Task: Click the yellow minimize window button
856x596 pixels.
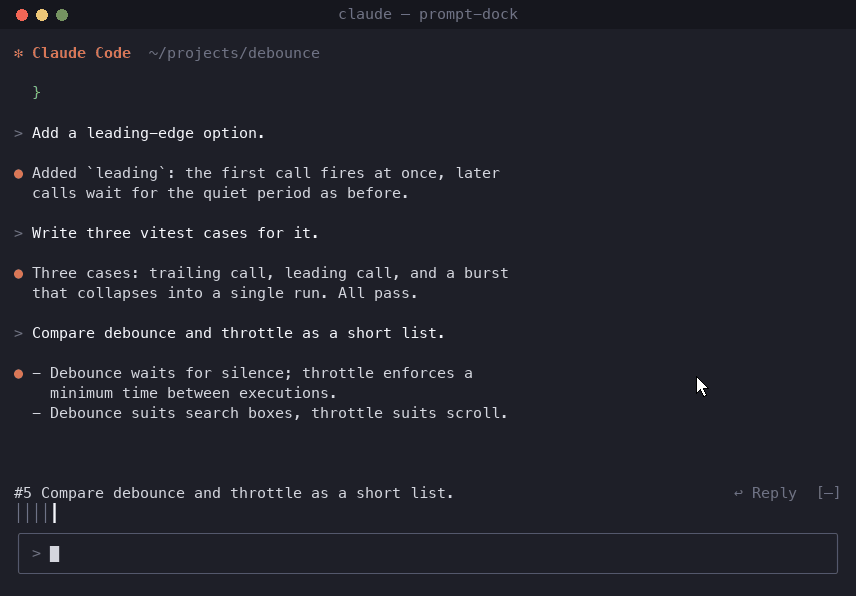Action: 42,15
